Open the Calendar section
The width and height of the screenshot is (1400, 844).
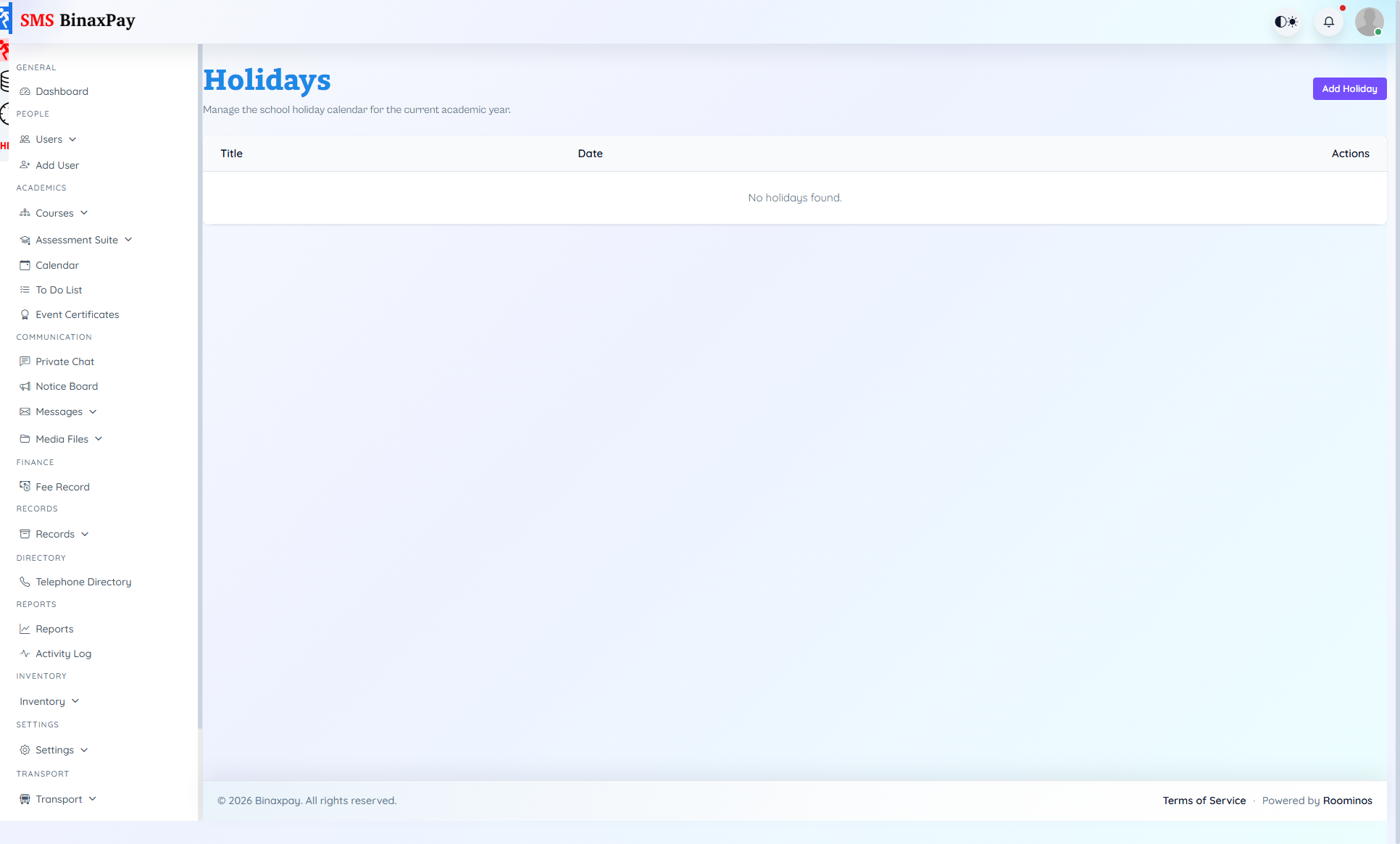pyautogui.click(x=57, y=265)
